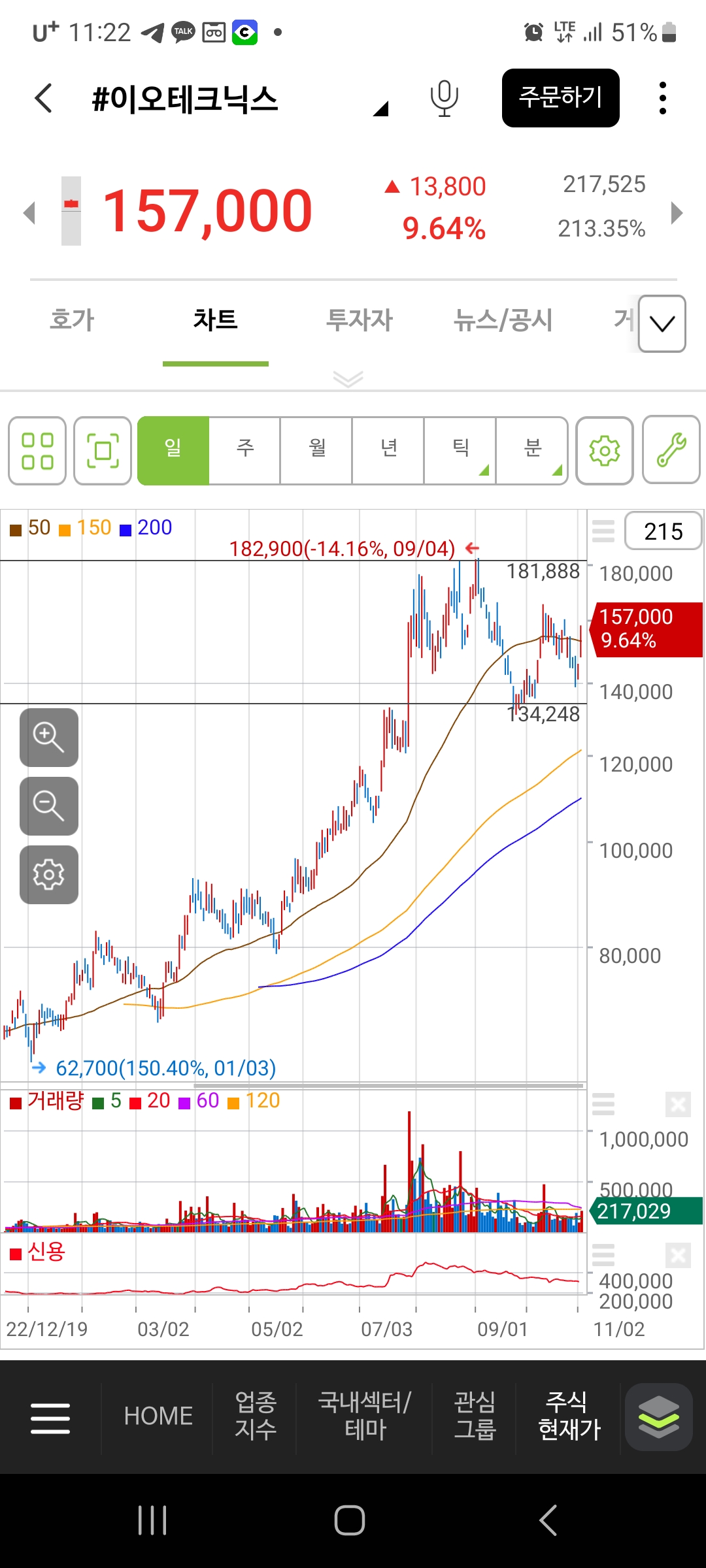Tap the 거래량 volume legend label

coord(47,1101)
